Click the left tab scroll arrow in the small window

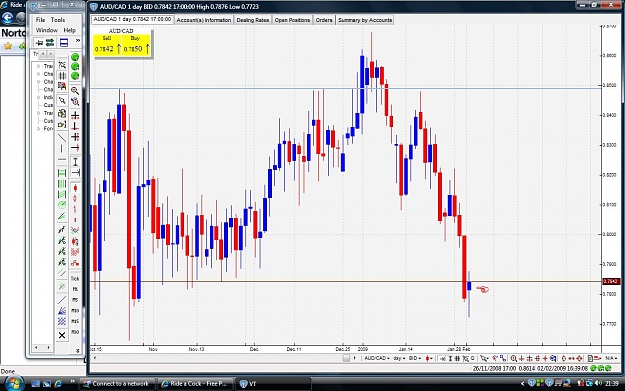(x=43, y=53)
